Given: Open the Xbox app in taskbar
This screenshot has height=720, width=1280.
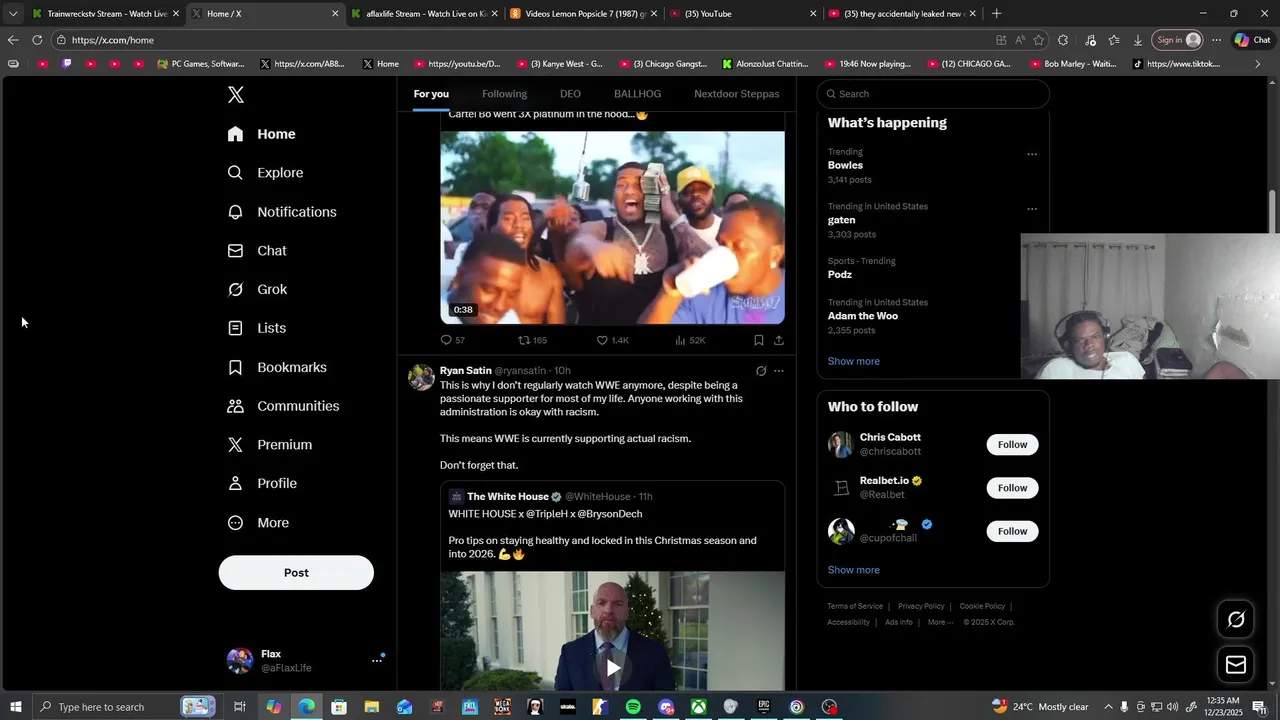Looking at the screenshot, I should pyautogui.click(x=699, y=707).
